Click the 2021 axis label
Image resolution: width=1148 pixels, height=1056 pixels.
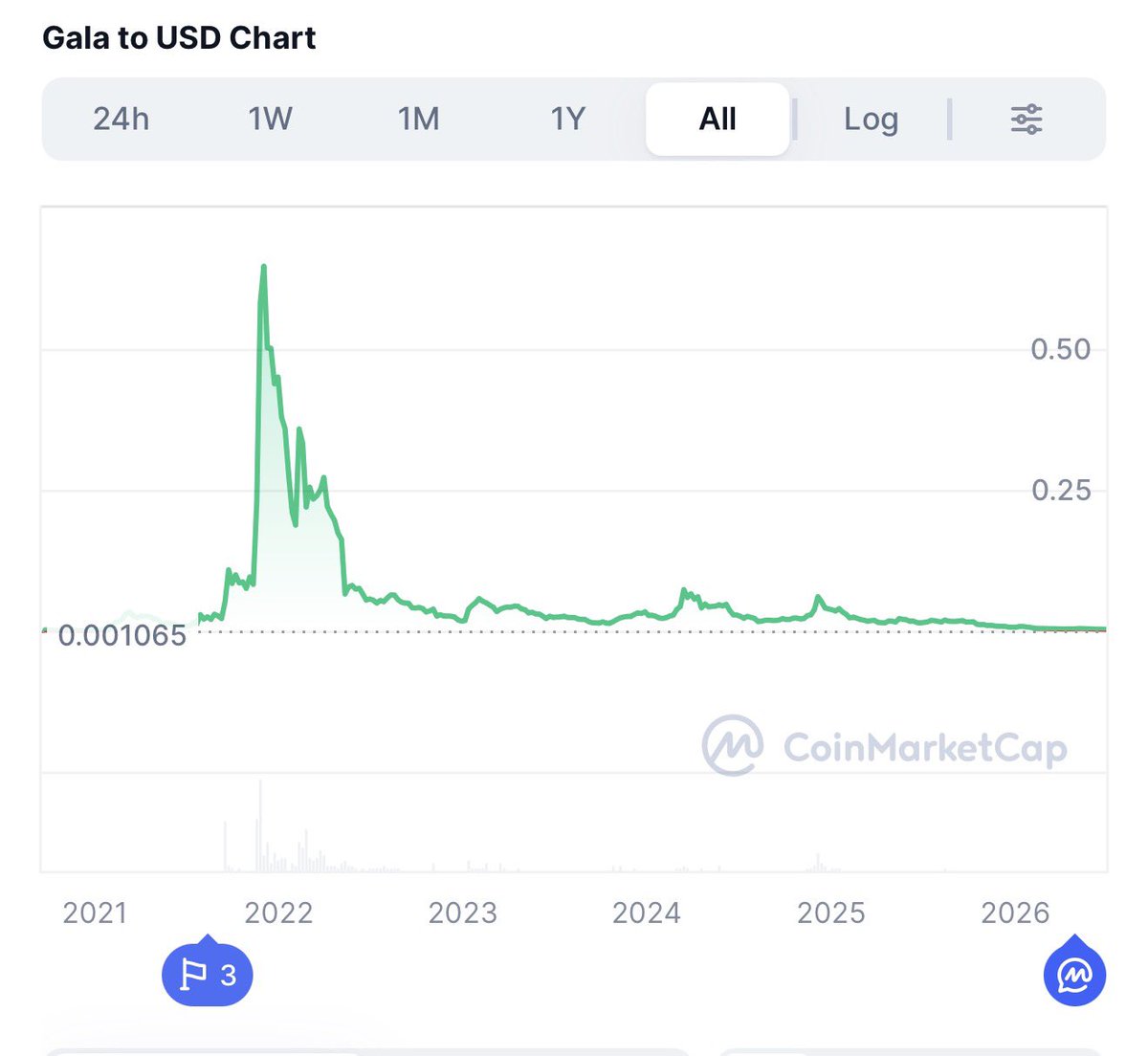point(95,913)
